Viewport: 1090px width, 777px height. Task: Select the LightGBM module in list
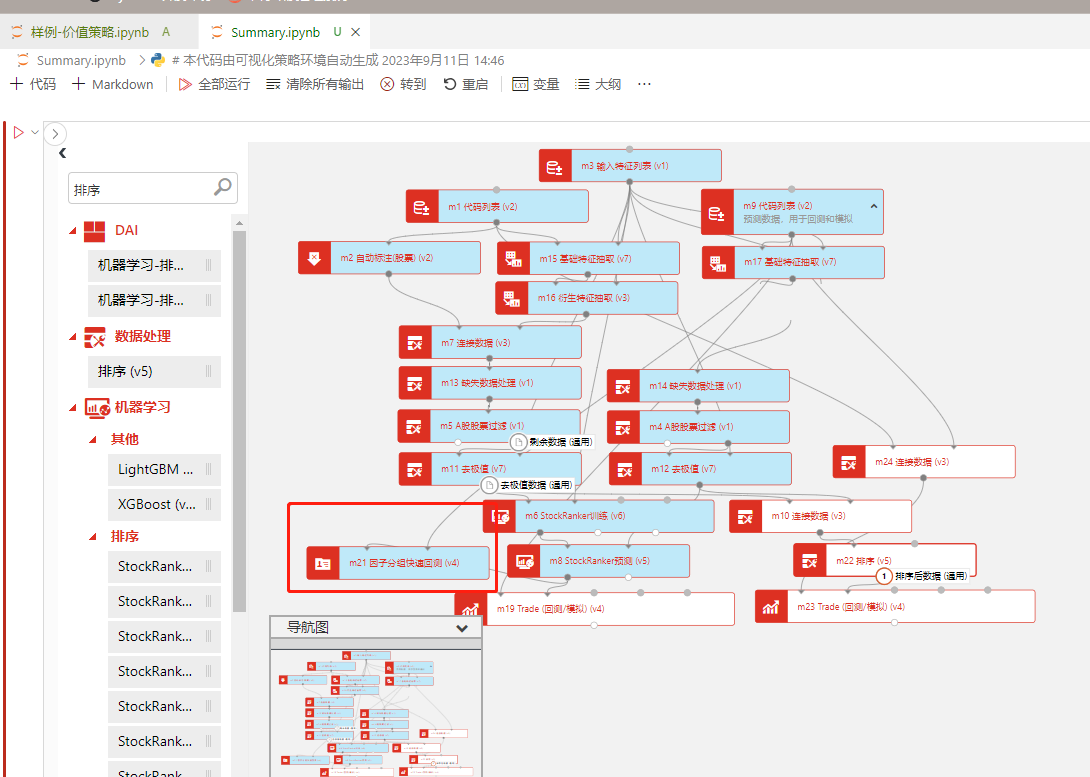[x=156, y=469]
